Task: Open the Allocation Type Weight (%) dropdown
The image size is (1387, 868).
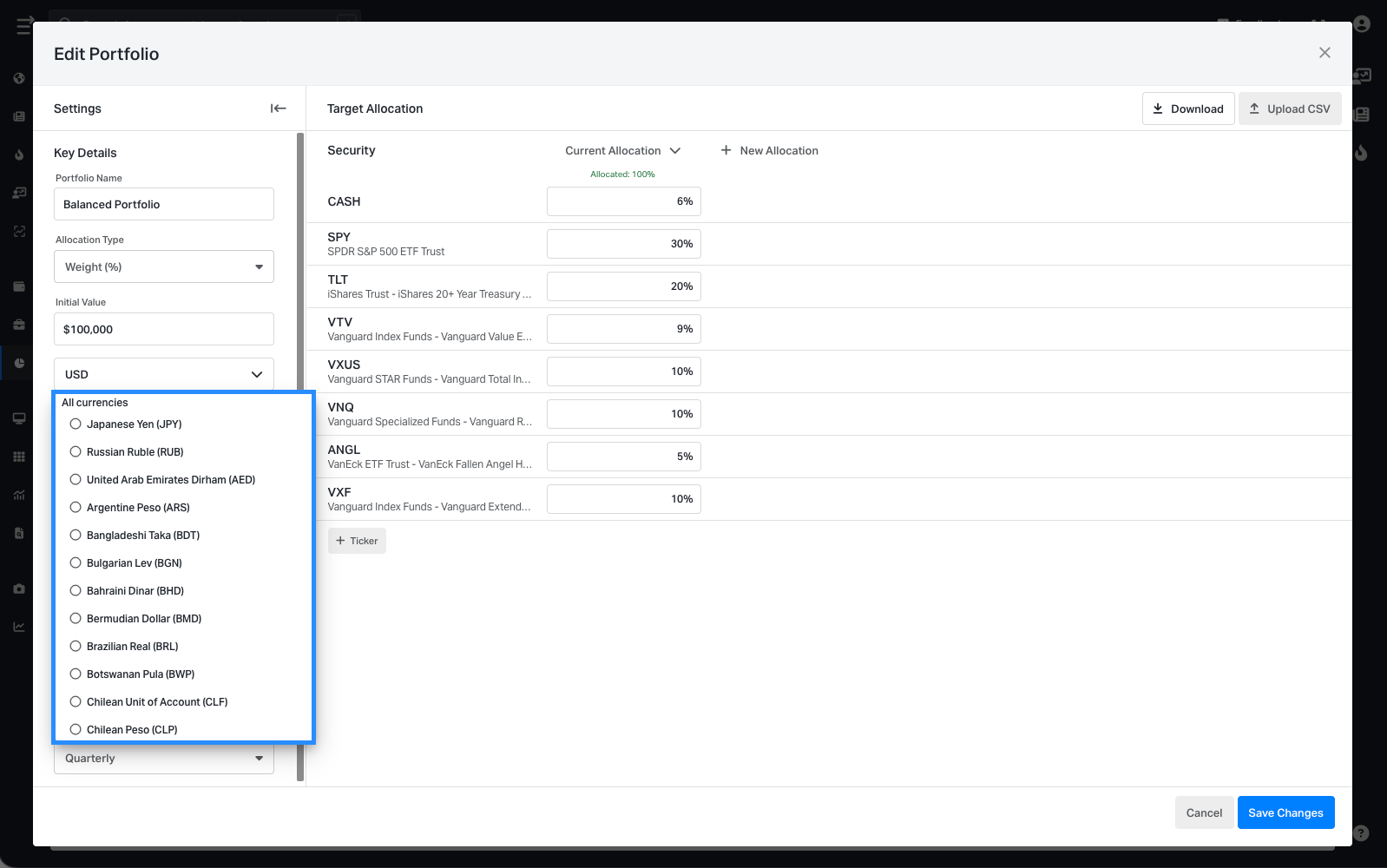Action: [164, 266]
